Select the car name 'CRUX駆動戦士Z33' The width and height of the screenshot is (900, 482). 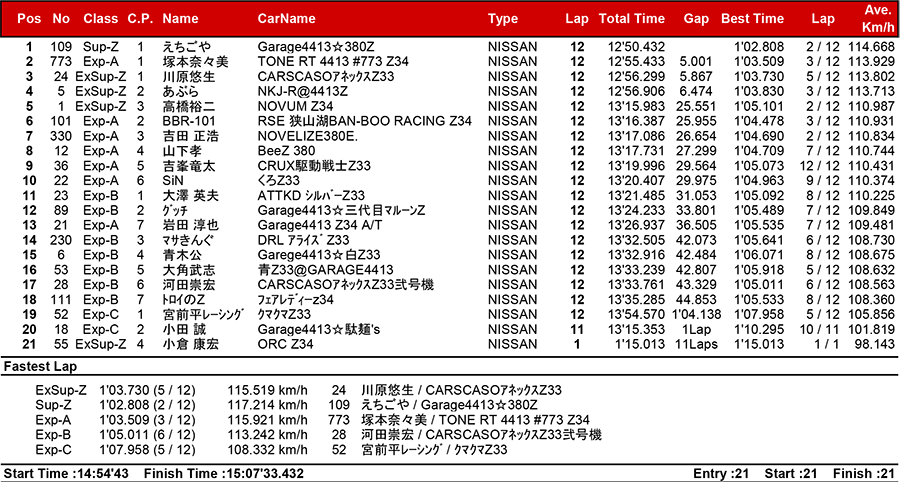[313, 166]
